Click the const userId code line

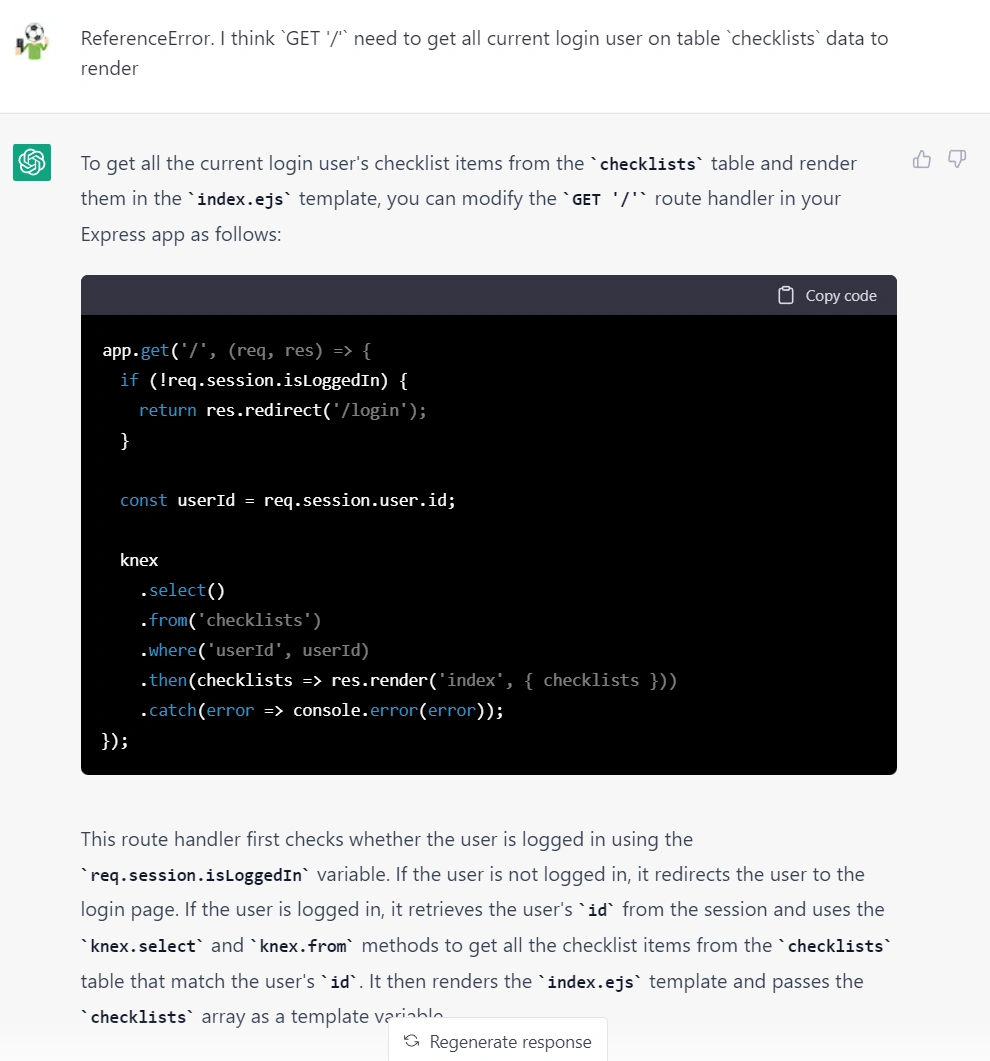(288, 500)
